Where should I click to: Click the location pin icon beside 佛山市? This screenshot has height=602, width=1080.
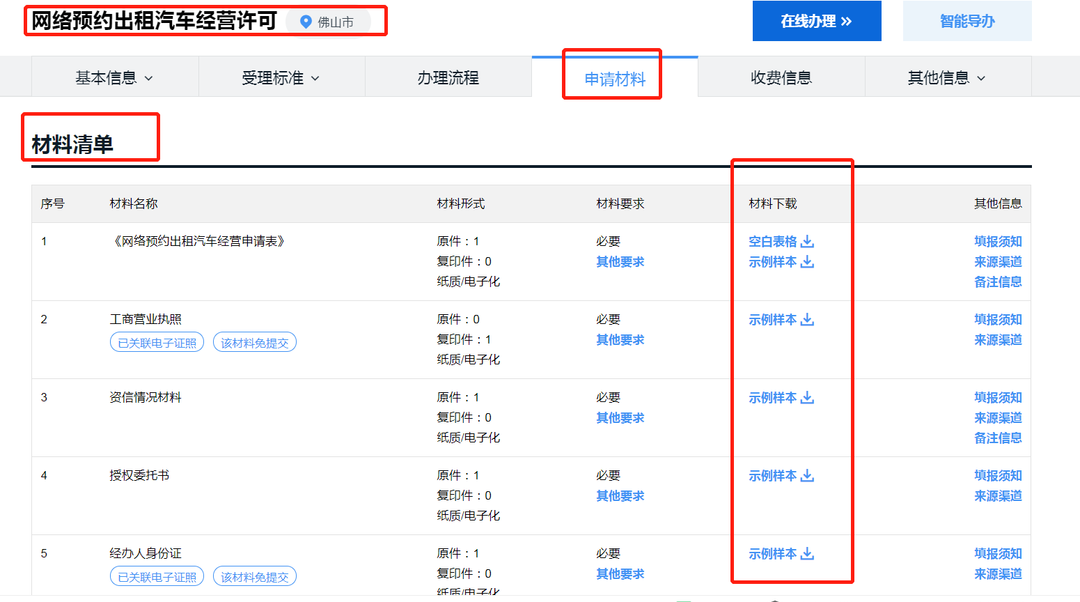[x=306, y=22]
